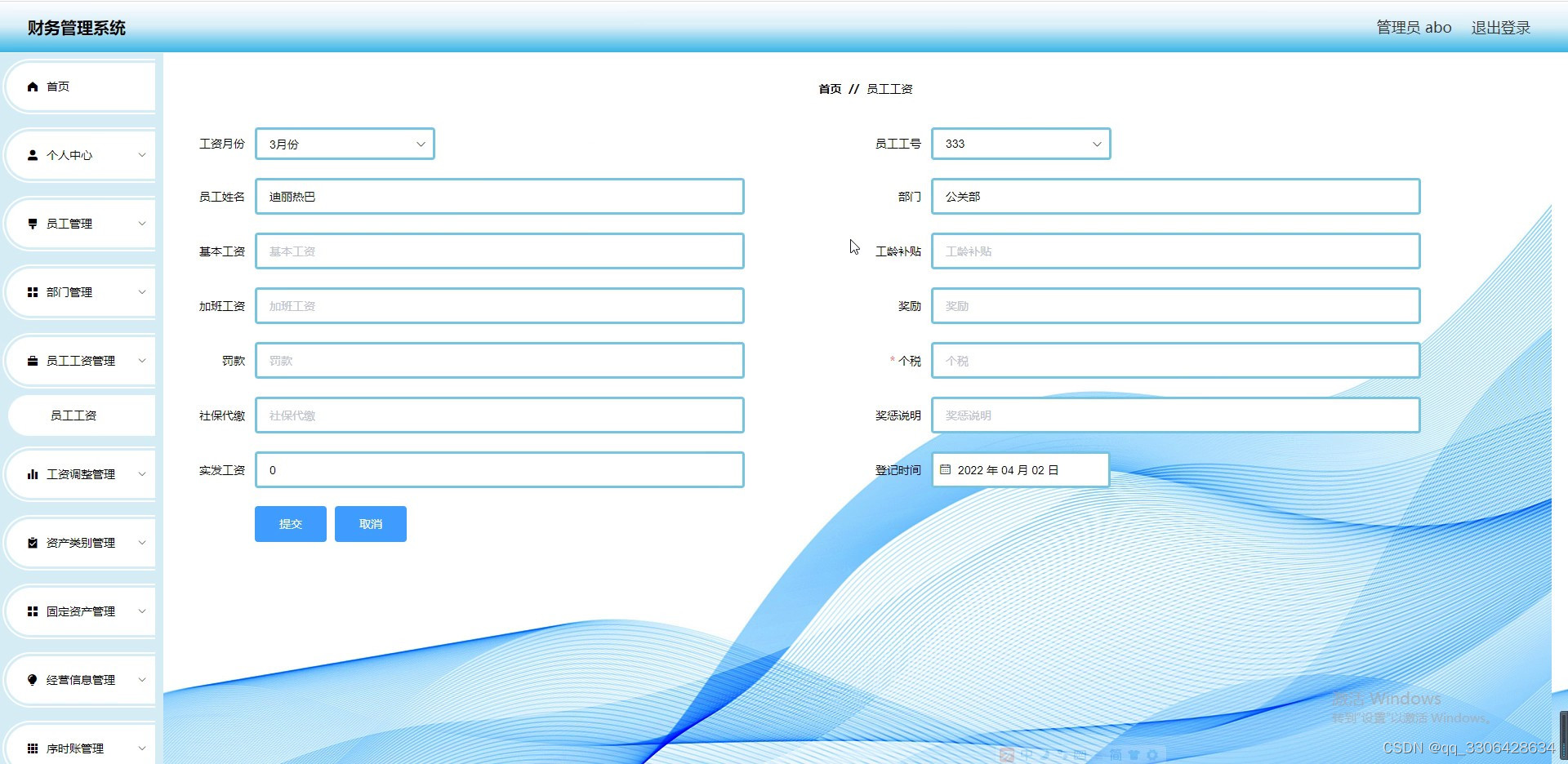Focus the 实发工资 input field
This screenshot has width=1568, height=764.
500,470
